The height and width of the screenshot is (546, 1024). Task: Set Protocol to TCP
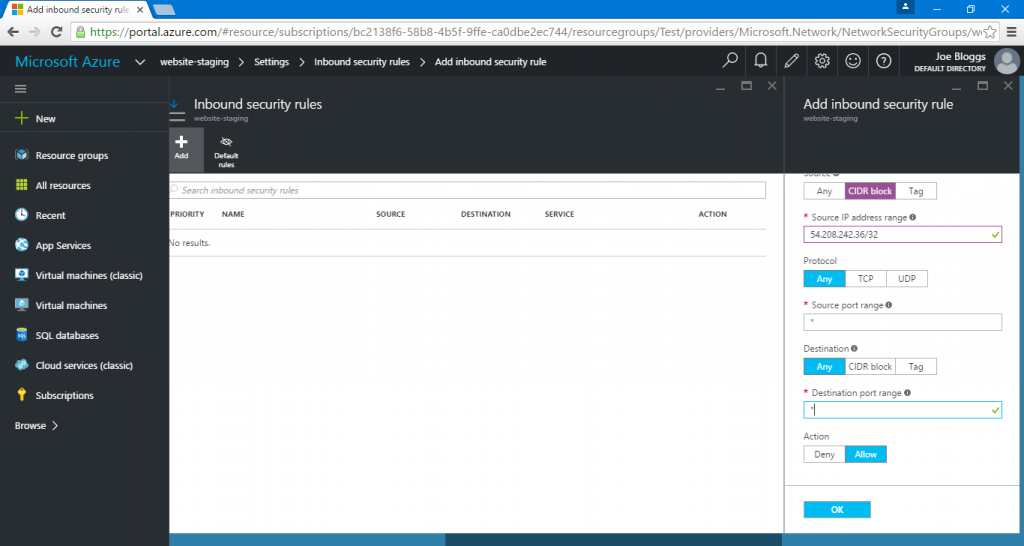[865, 279]
